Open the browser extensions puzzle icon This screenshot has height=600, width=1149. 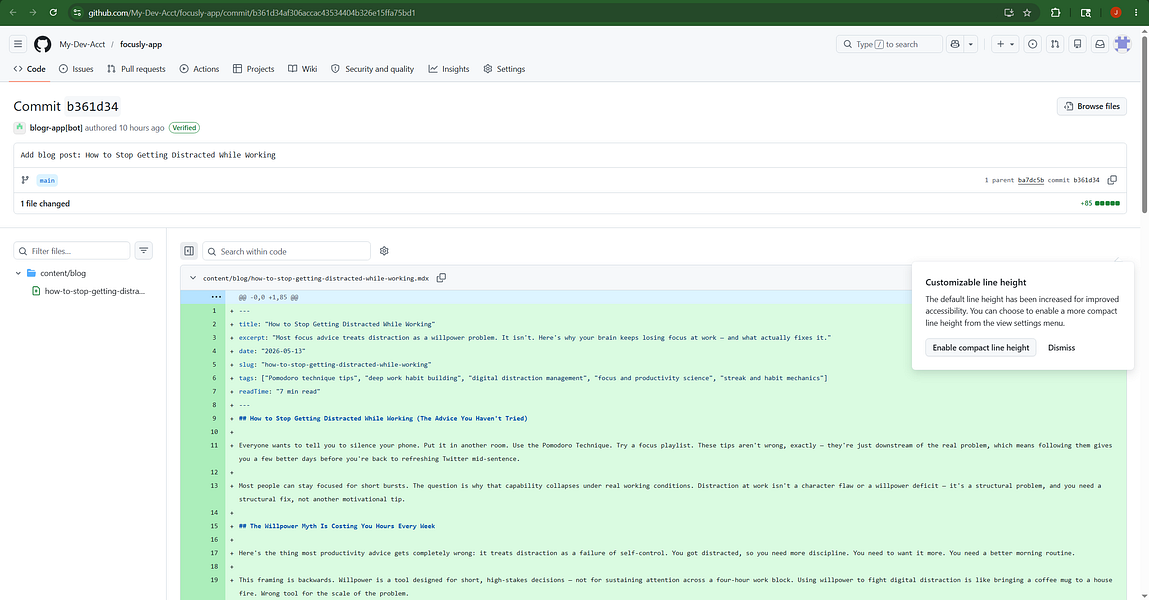click(x=1055, y=12)
